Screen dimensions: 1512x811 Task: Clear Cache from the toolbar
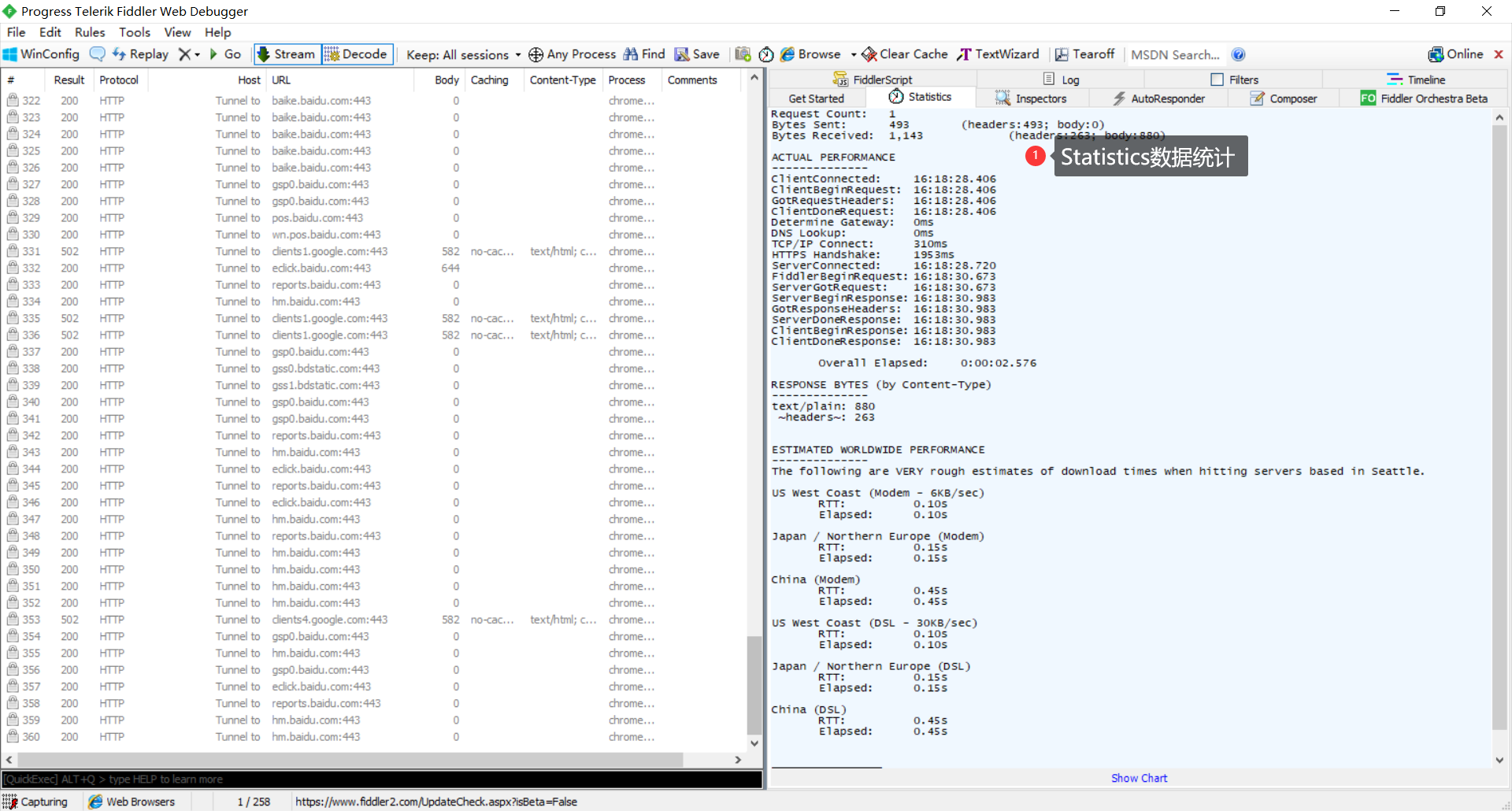[905, 54]
